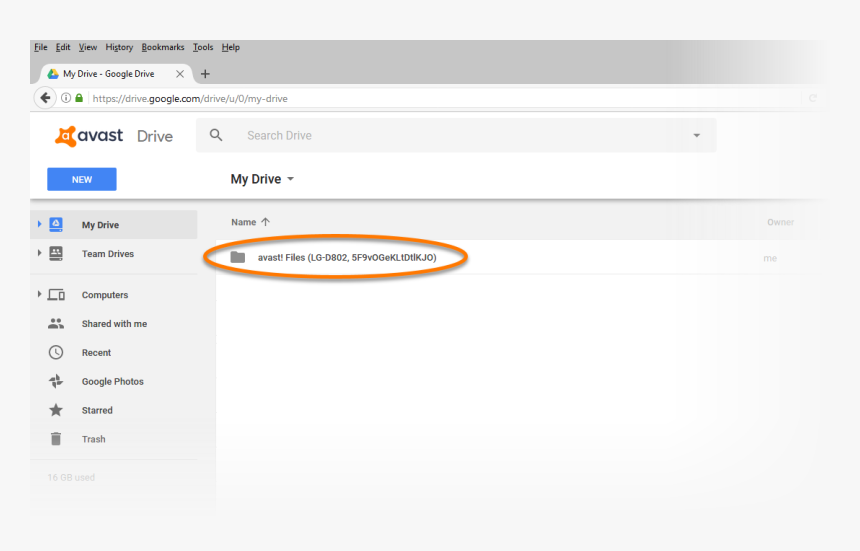Image resolution: width=860 pixels, height=551 pixels.
Task: Select avast! Files (LG-D802) folder name
Action: pos(347,257)
